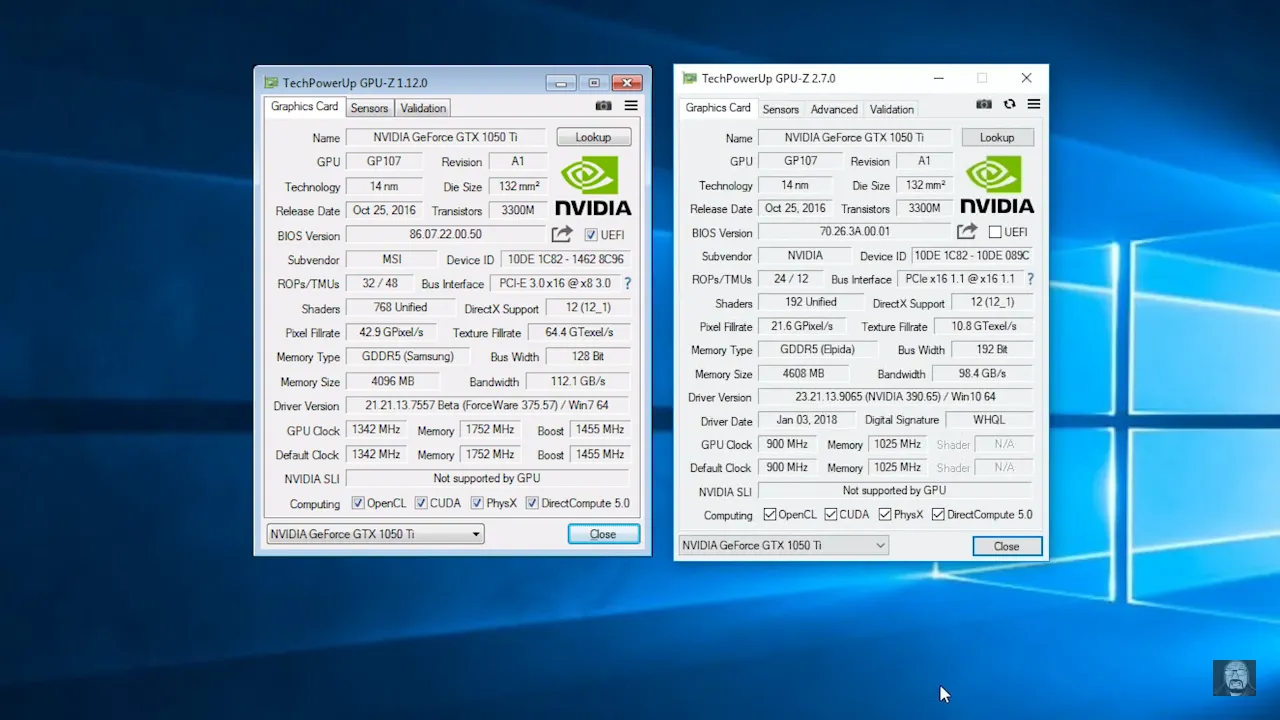The width and height of the screenshot is (1280, 720).
Task: Switch to Validation tab in GPU-Z 1.12.0
Action: (423, 108)
